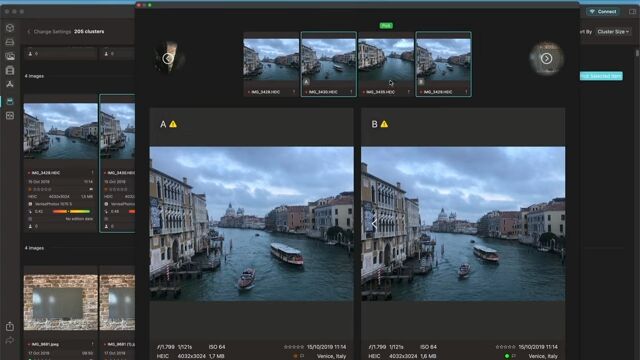This screenshot has height=360, width=640.
Task: Click the large B comparison image
Action: [463, 224]
